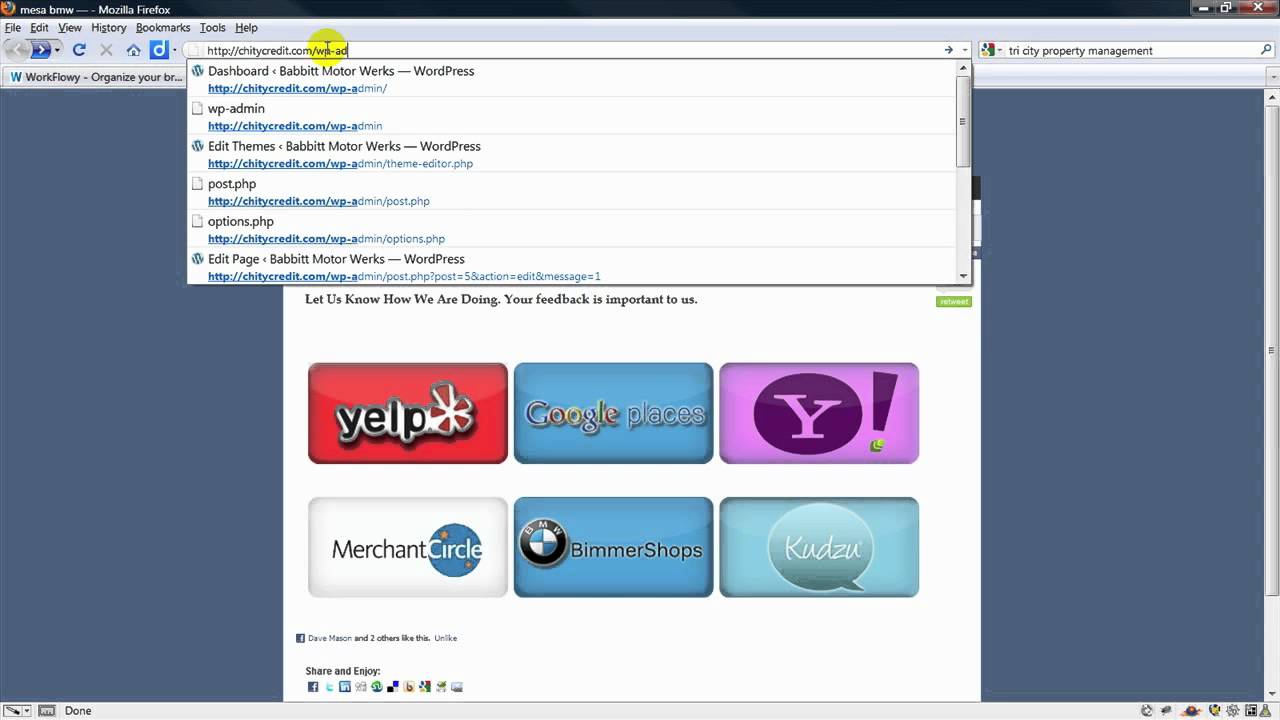1280x720 pixels.
Task: Click the Facebook like icon beside Dave Mason
Action: (x=300, y=638)
